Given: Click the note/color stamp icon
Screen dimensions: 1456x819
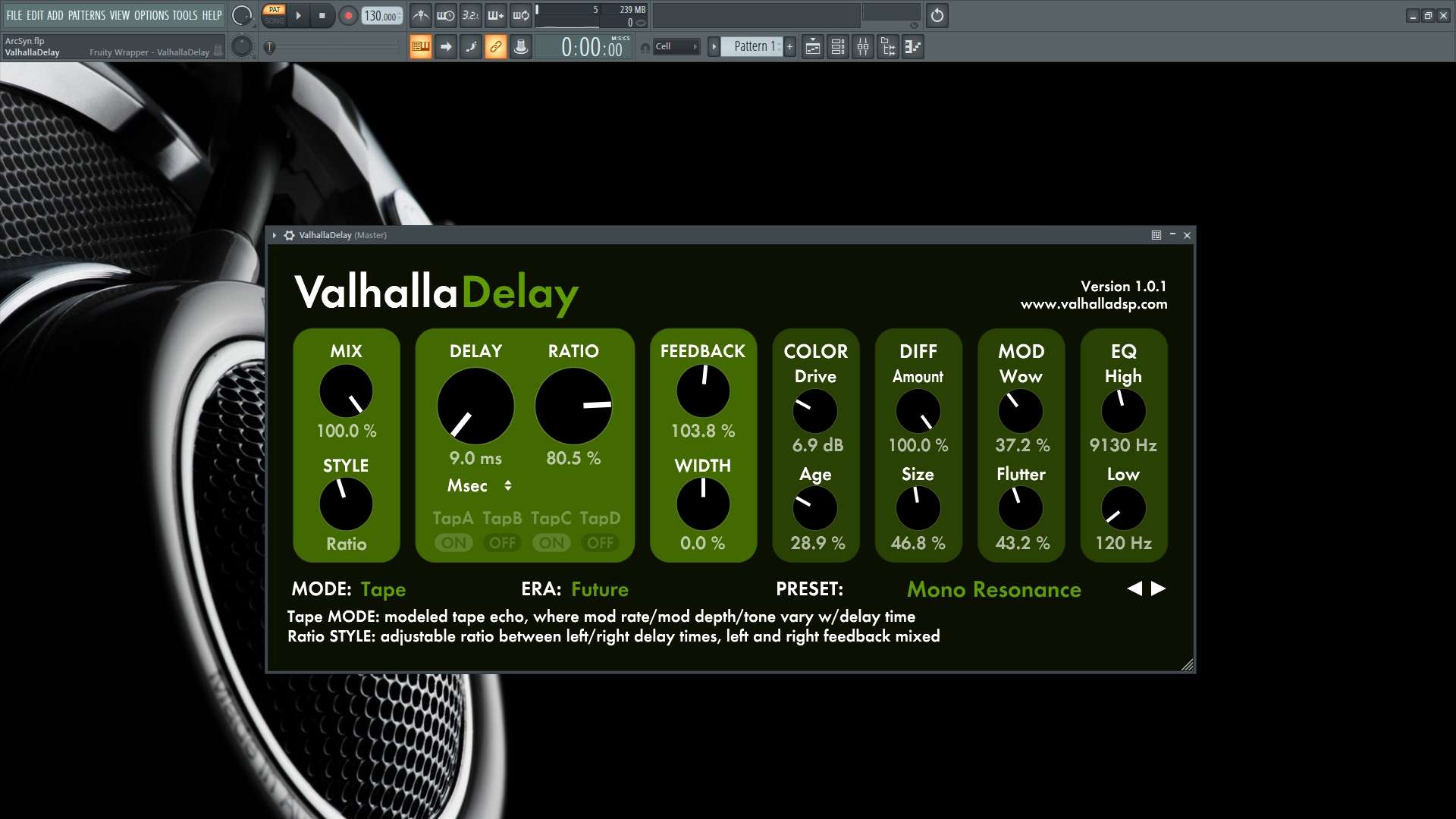Looking at the screenshot, I should (521, 47).
